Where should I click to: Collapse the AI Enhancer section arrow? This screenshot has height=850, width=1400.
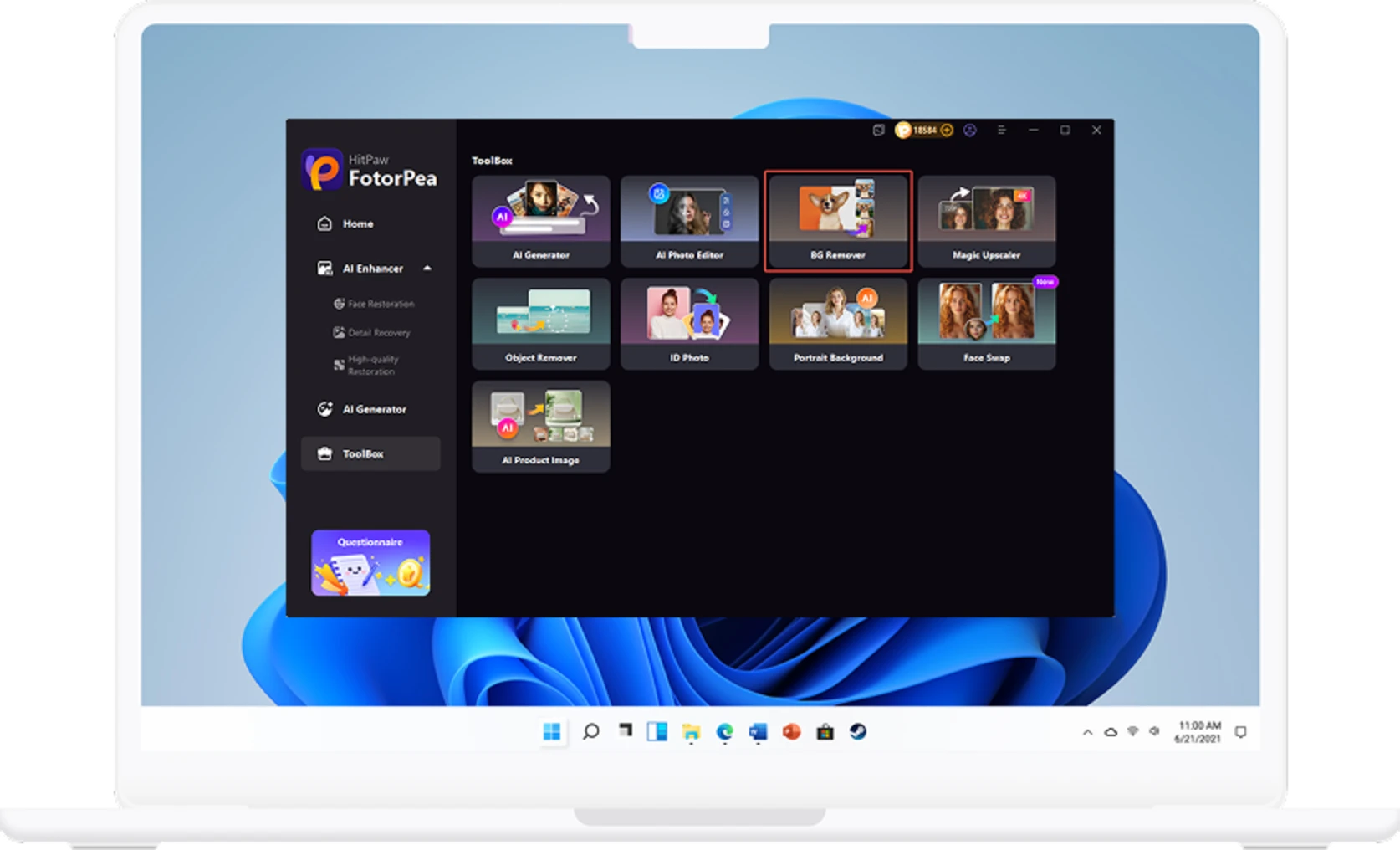[x=427, y=269]
